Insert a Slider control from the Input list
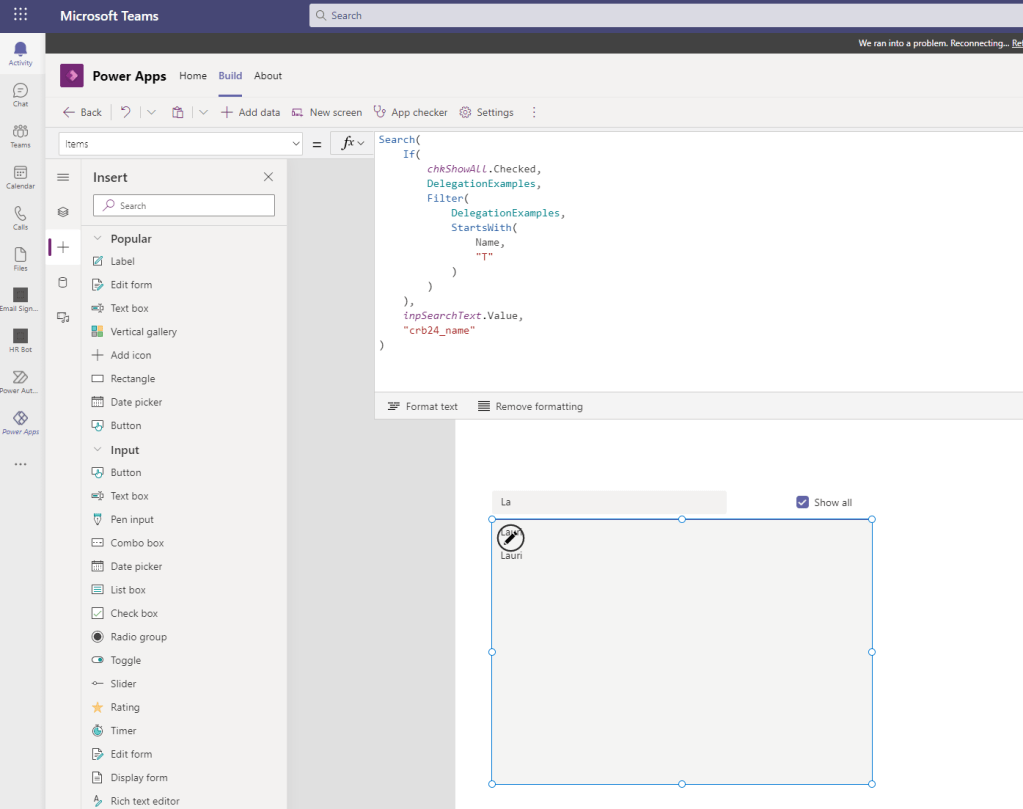Screen dimensions: 1023x809 [123, 684]
